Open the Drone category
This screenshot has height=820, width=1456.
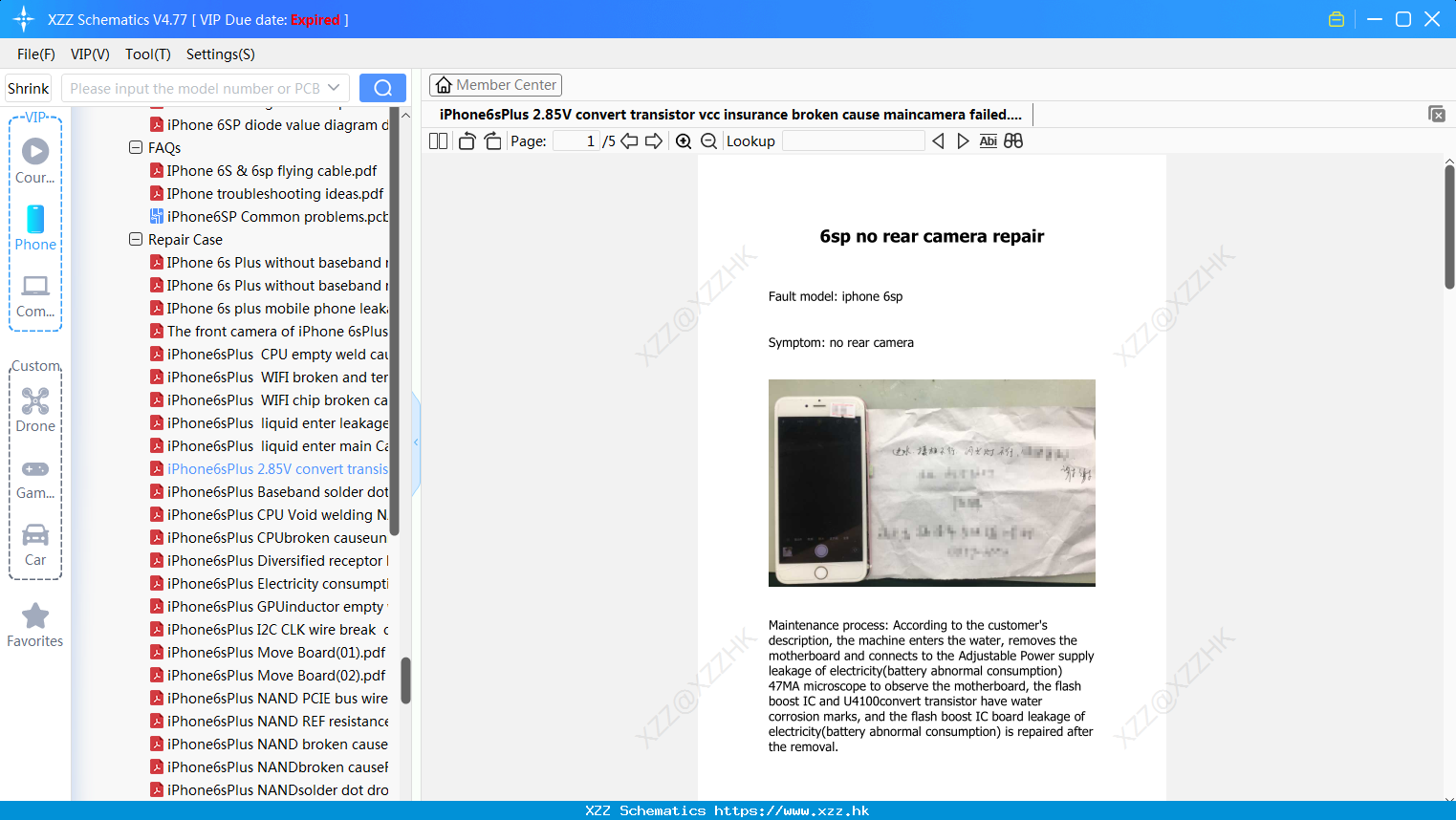[35, 410]
